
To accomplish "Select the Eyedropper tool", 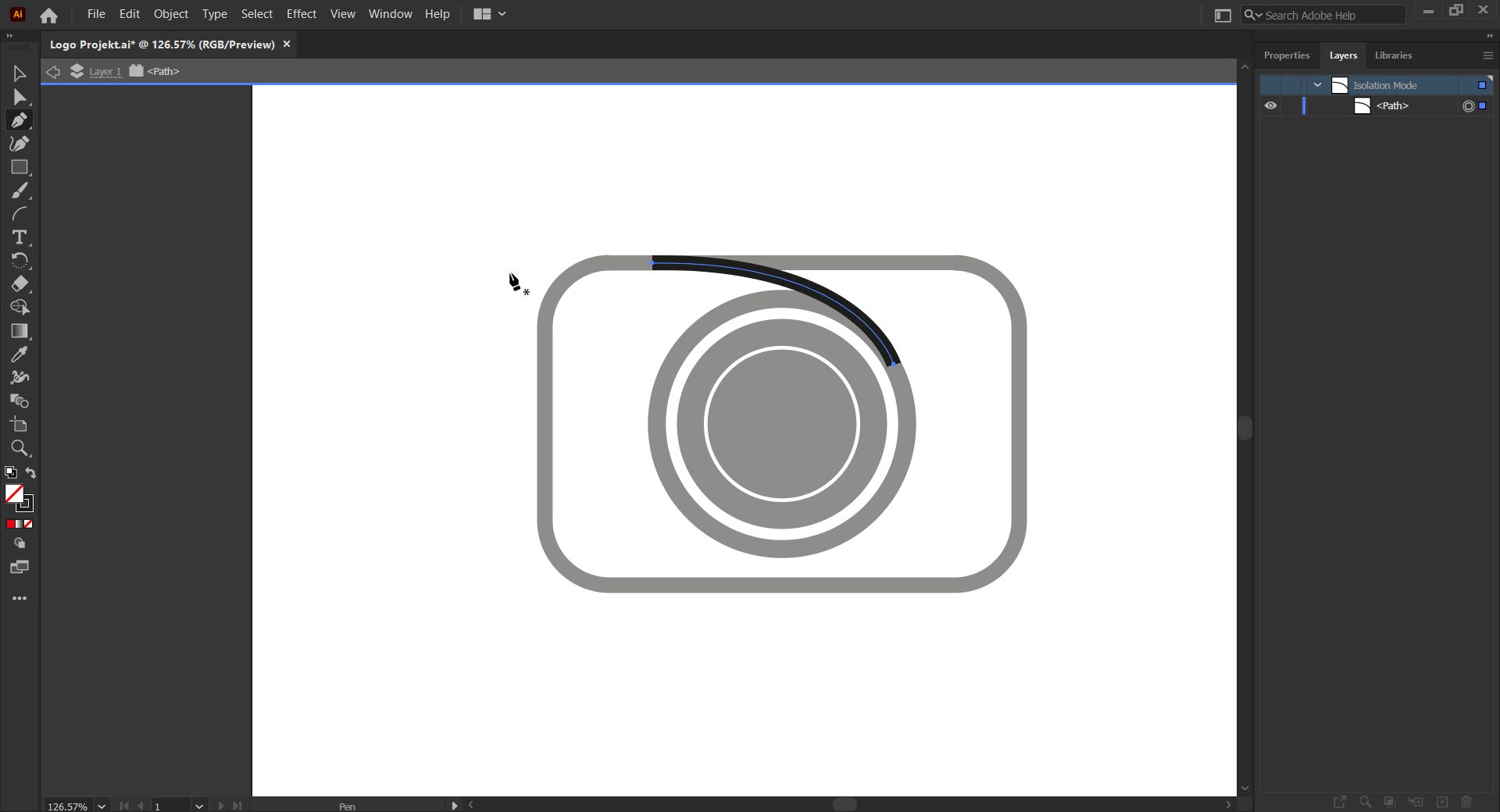I will tap(20, 354).
